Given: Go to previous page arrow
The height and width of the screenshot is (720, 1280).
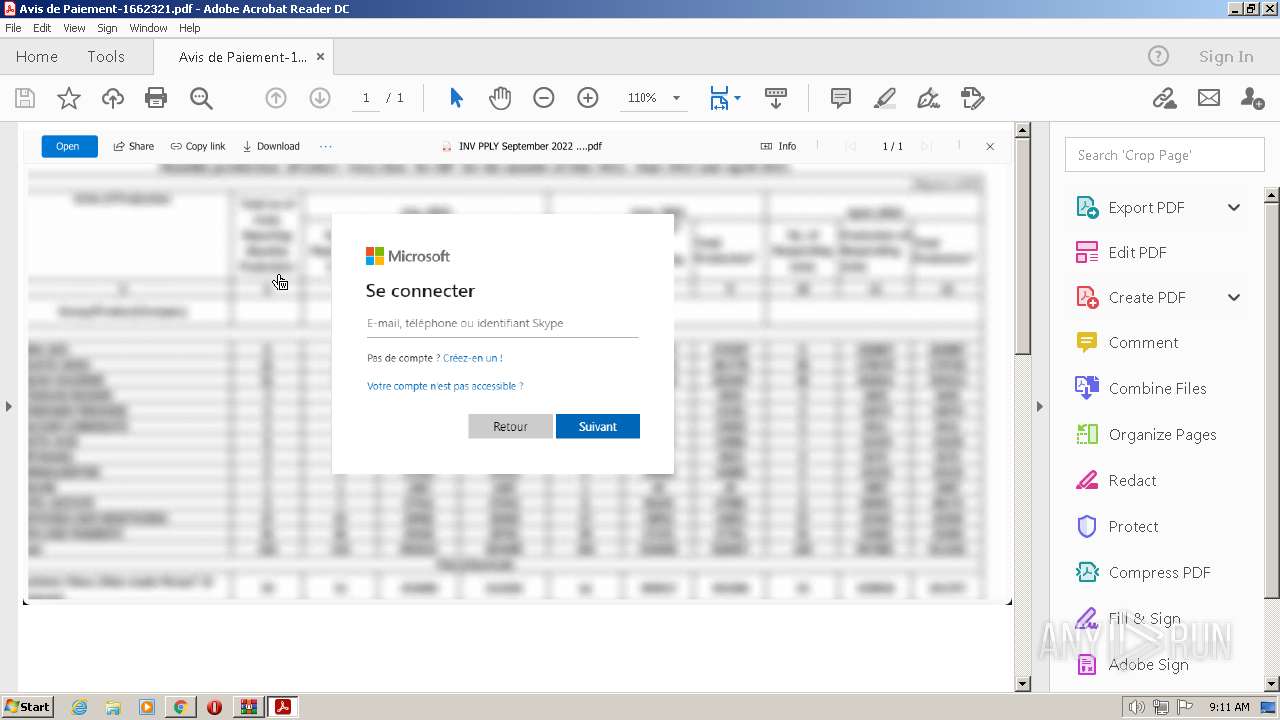Looking at the screenshot, I should point(276,98).
